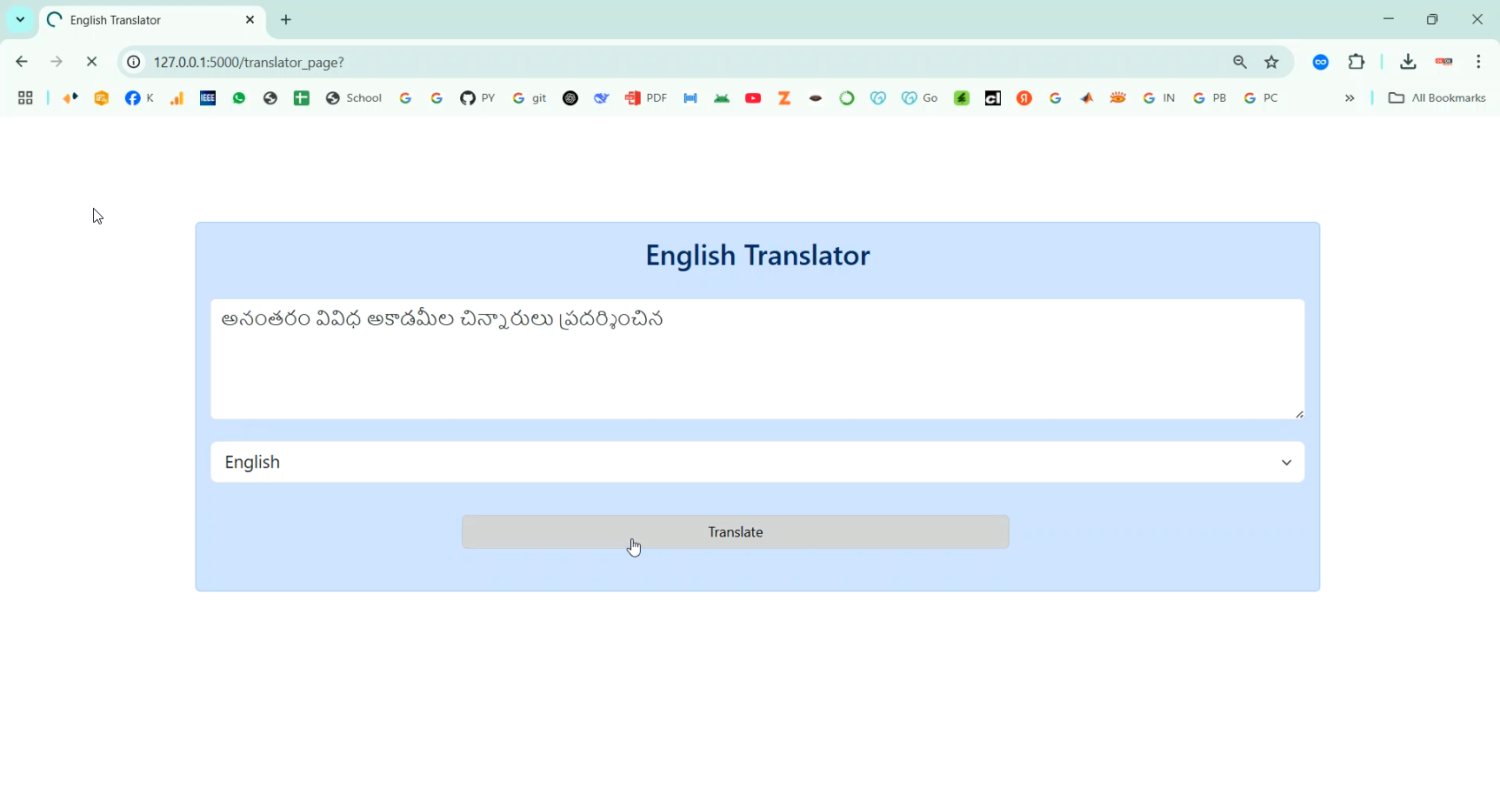Open the YouTube bookmark icon

[753, 98]
